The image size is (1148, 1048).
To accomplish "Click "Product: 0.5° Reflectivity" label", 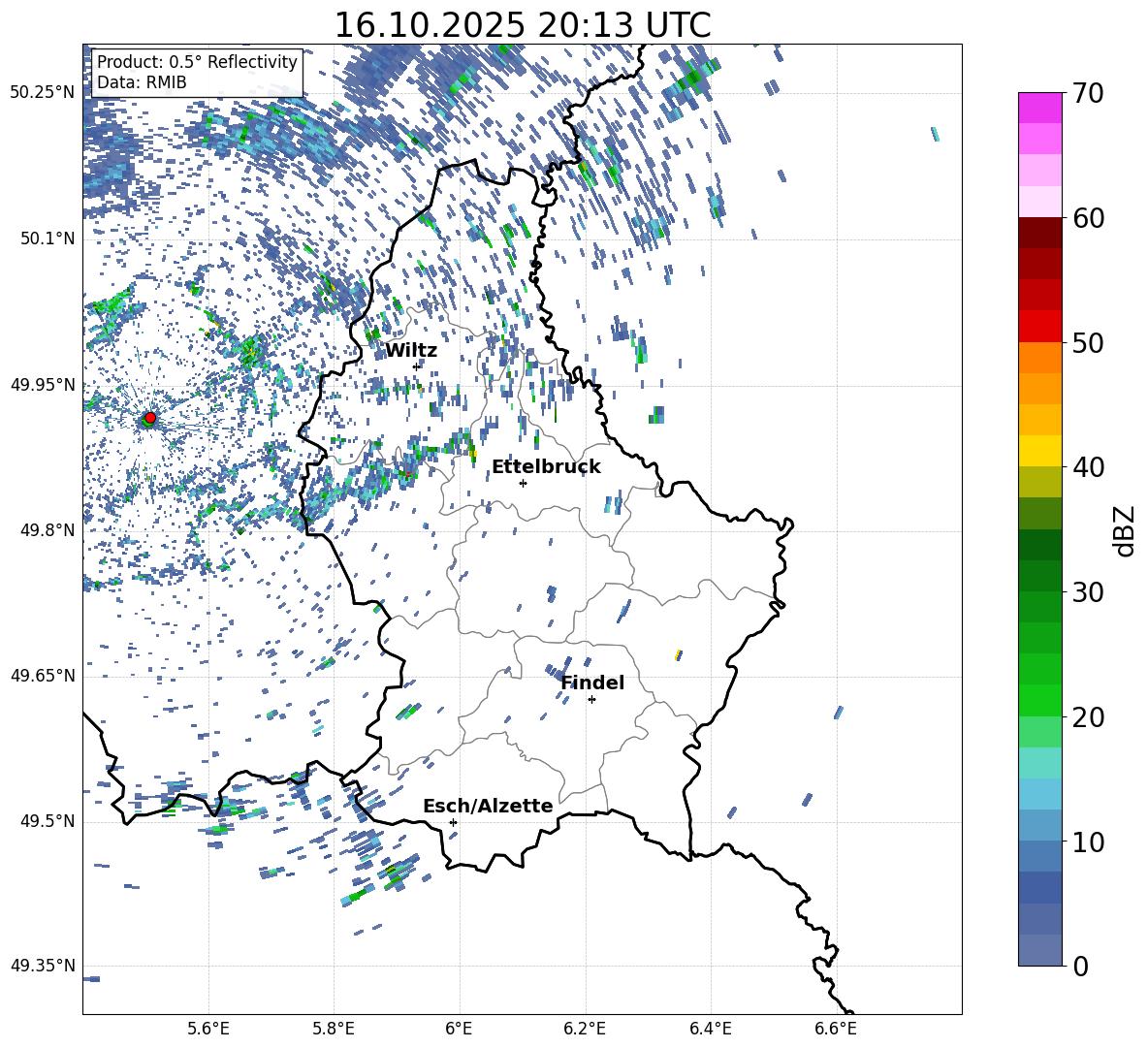I will (197, 62).
